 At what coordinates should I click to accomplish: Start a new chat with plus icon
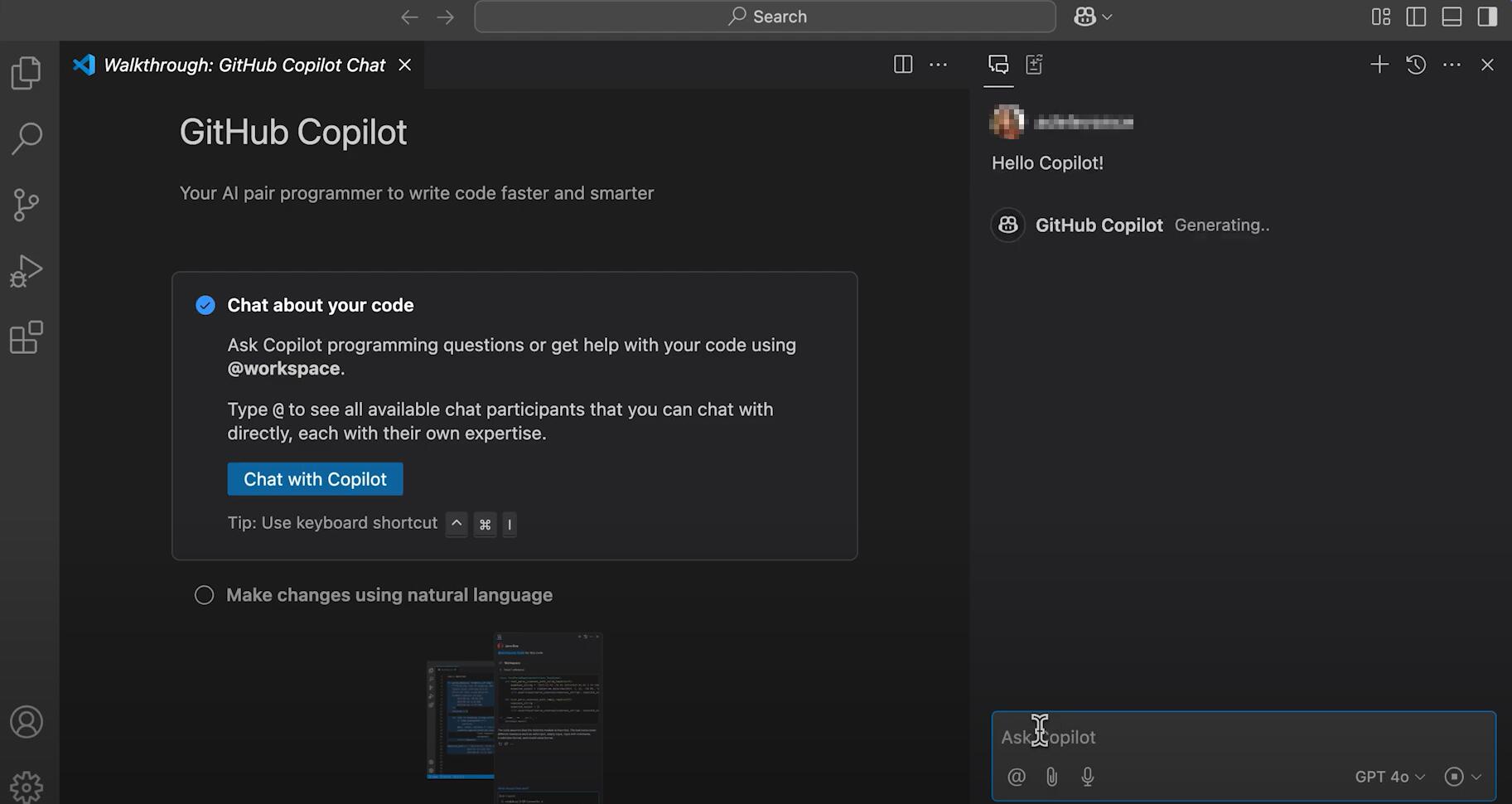1379,65
